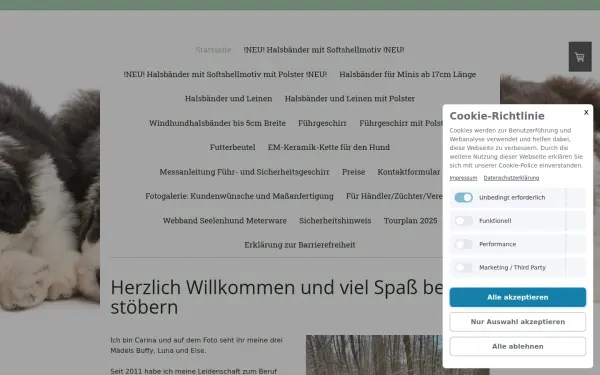Open Halsbänder mit Softshellmotiv mit Polster page

(x=225, y=74)
